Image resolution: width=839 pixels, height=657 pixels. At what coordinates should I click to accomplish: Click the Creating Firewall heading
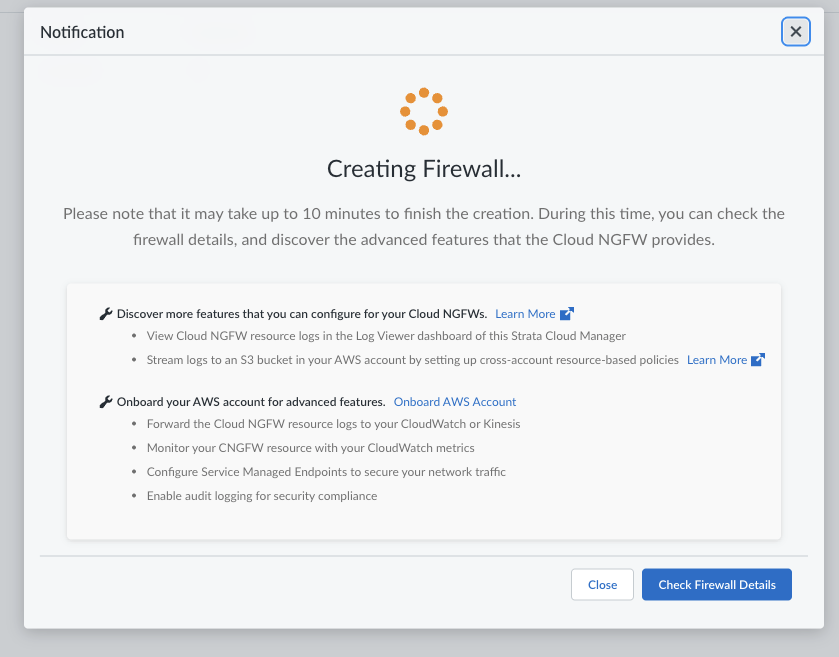[x=424, y=169]
